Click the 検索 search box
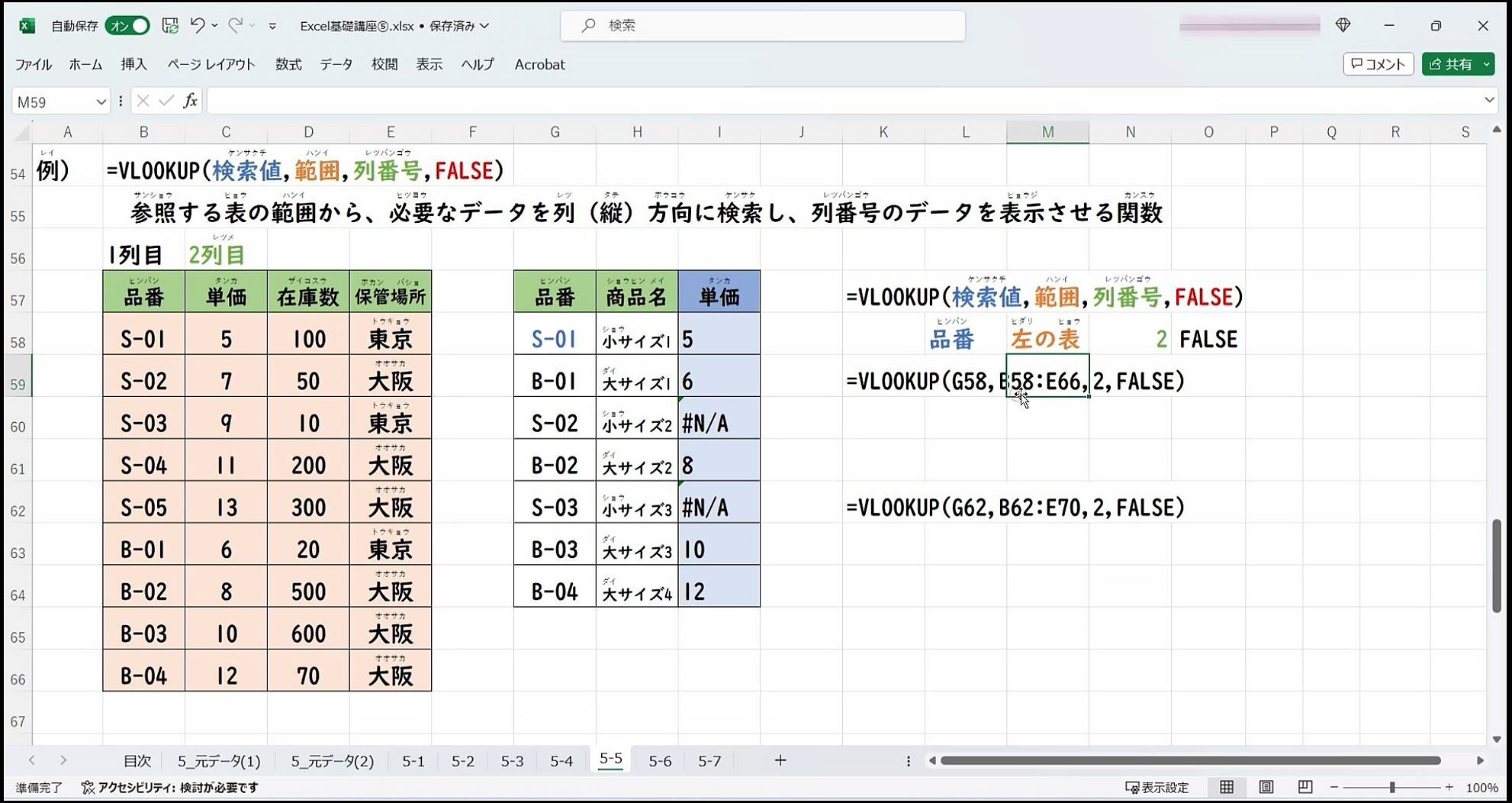The image size is (1512, 803). coord(763,26)
